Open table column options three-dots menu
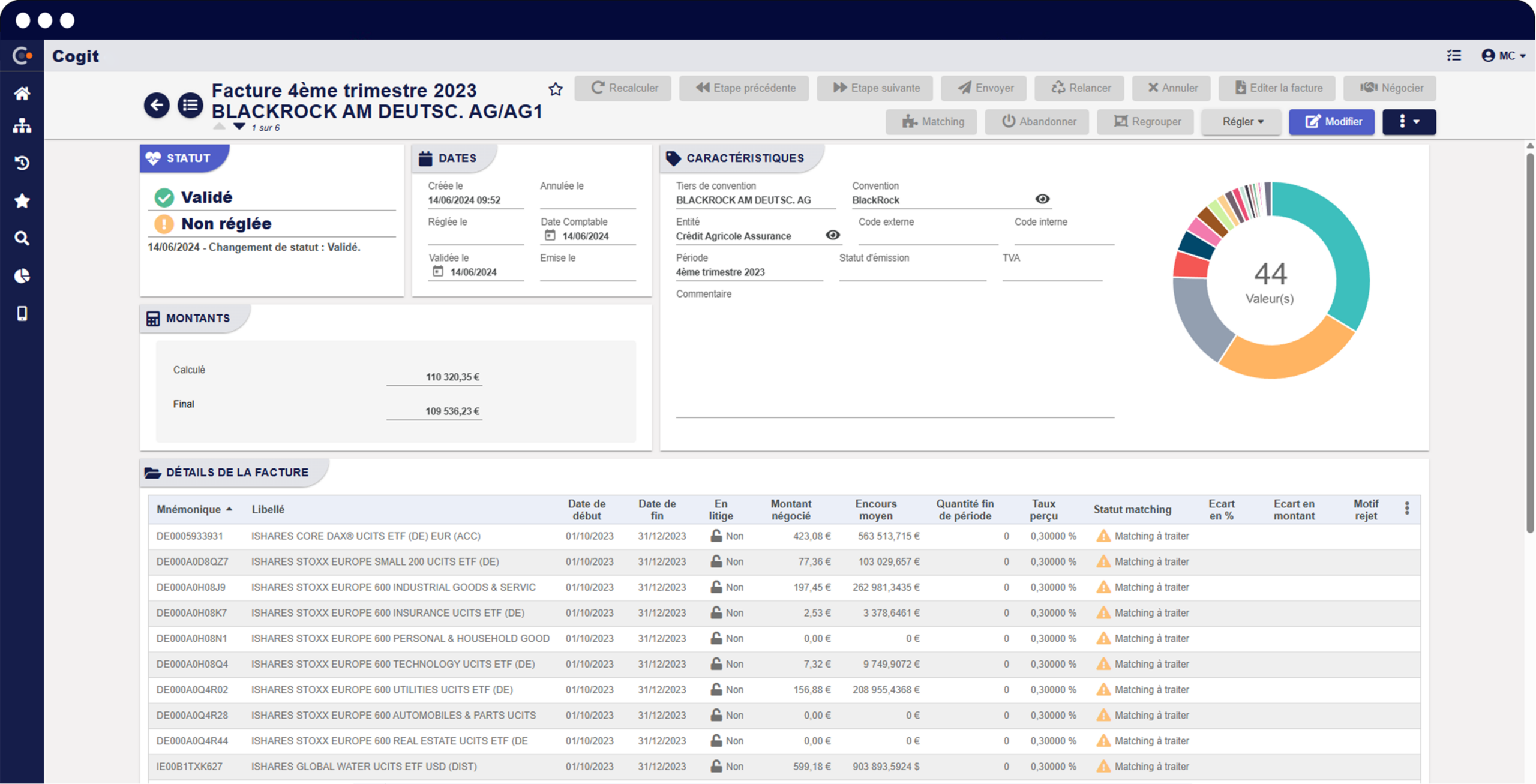This screenshot has width=1536, height=784. [x=1407, y=509]
